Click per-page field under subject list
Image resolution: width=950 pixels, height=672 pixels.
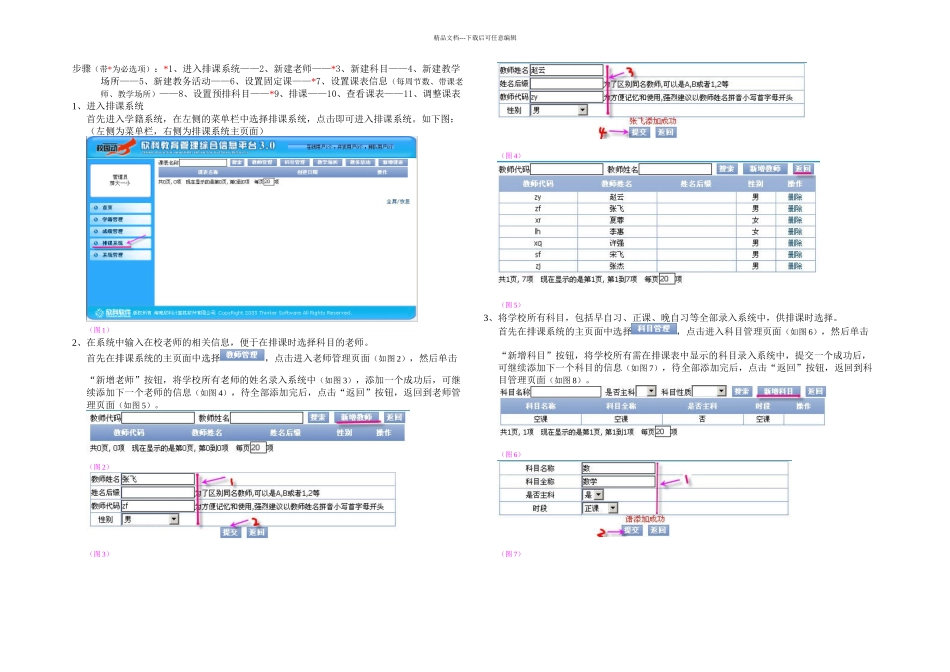tap(662, 431)
